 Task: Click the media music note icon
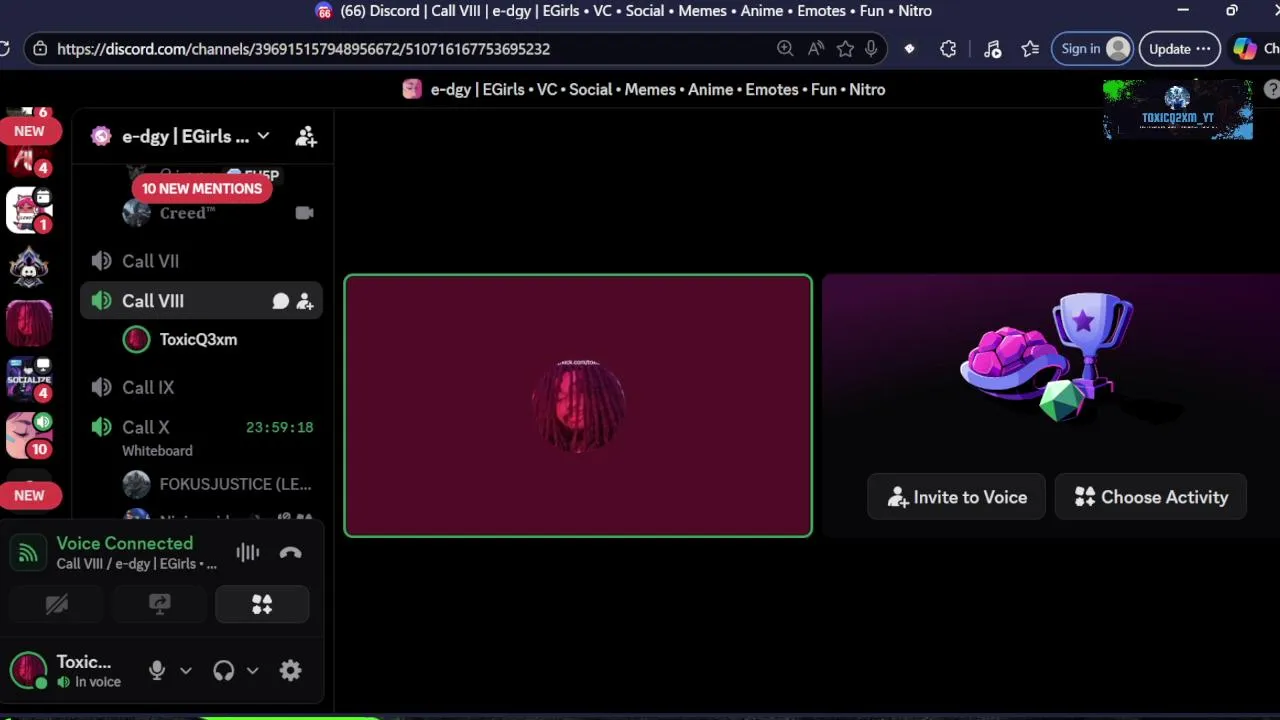click(992, 48)
